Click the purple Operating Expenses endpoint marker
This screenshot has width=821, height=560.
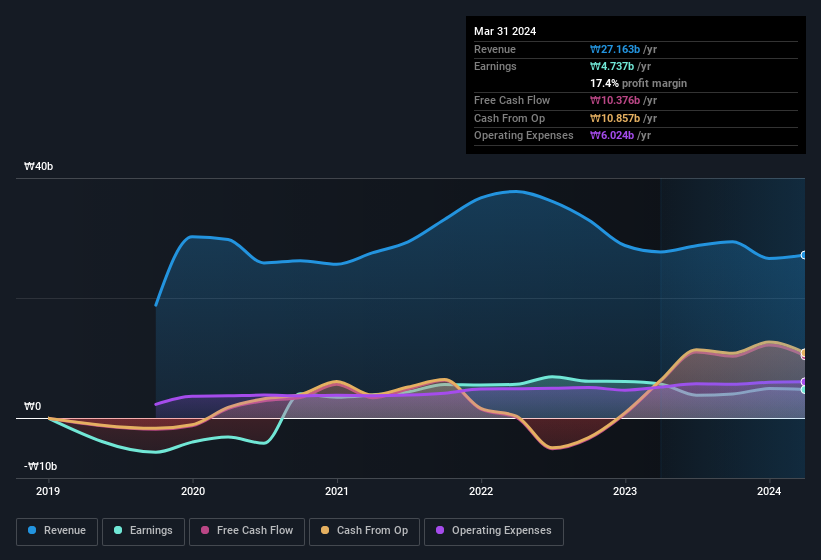coord(804,382)
